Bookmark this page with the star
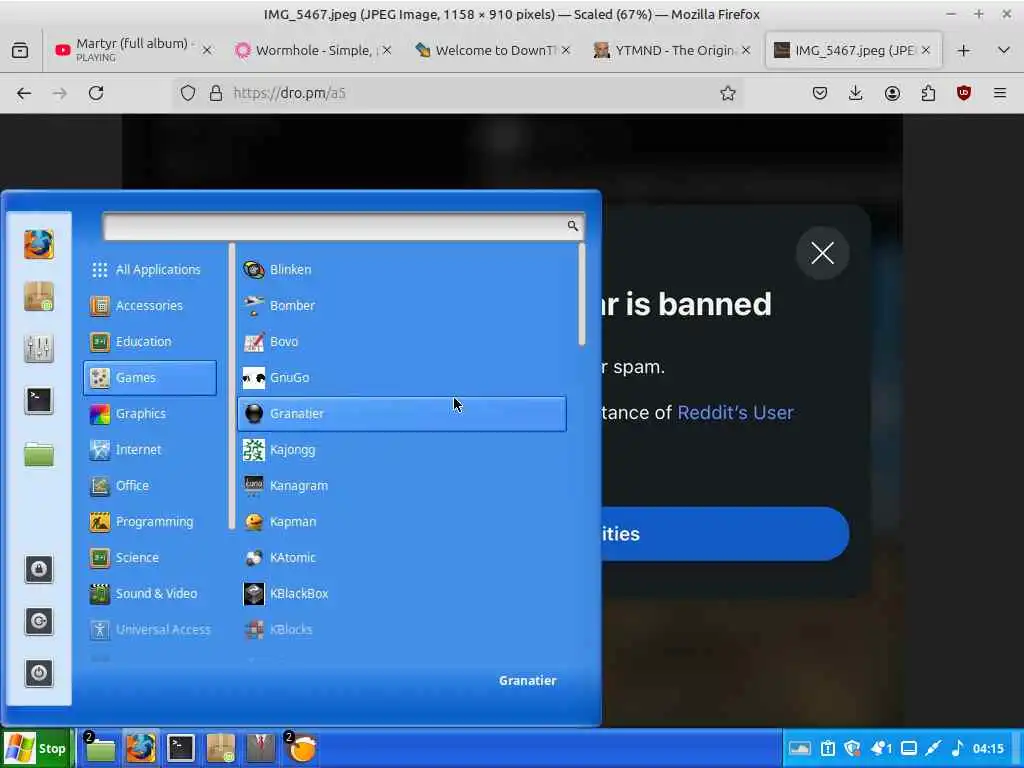Viewport: 1024px width, 768px height. pos(728,93)
